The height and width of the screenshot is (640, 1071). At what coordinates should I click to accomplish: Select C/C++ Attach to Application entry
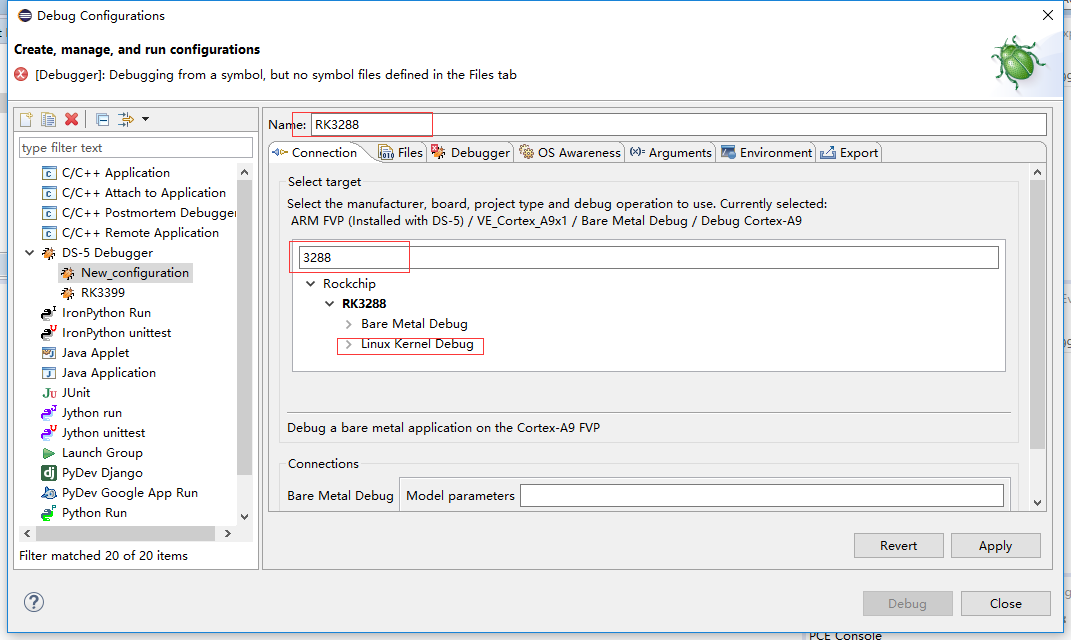(143, 193)
